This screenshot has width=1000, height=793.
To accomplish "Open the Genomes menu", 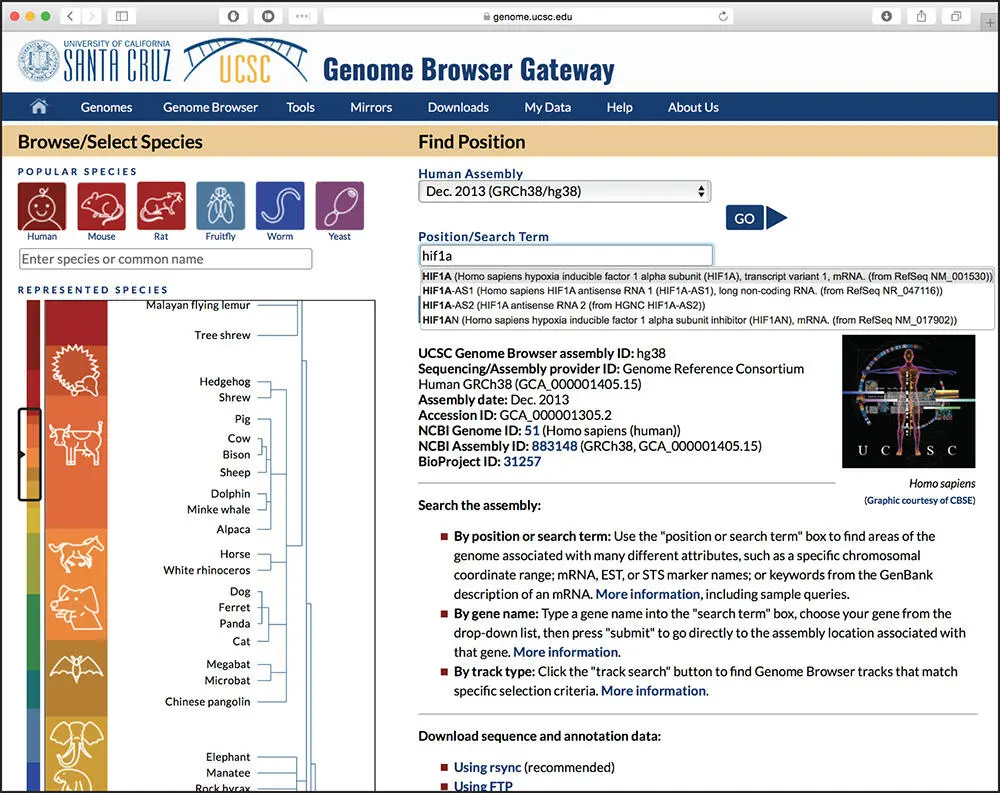I will [106, 107].
